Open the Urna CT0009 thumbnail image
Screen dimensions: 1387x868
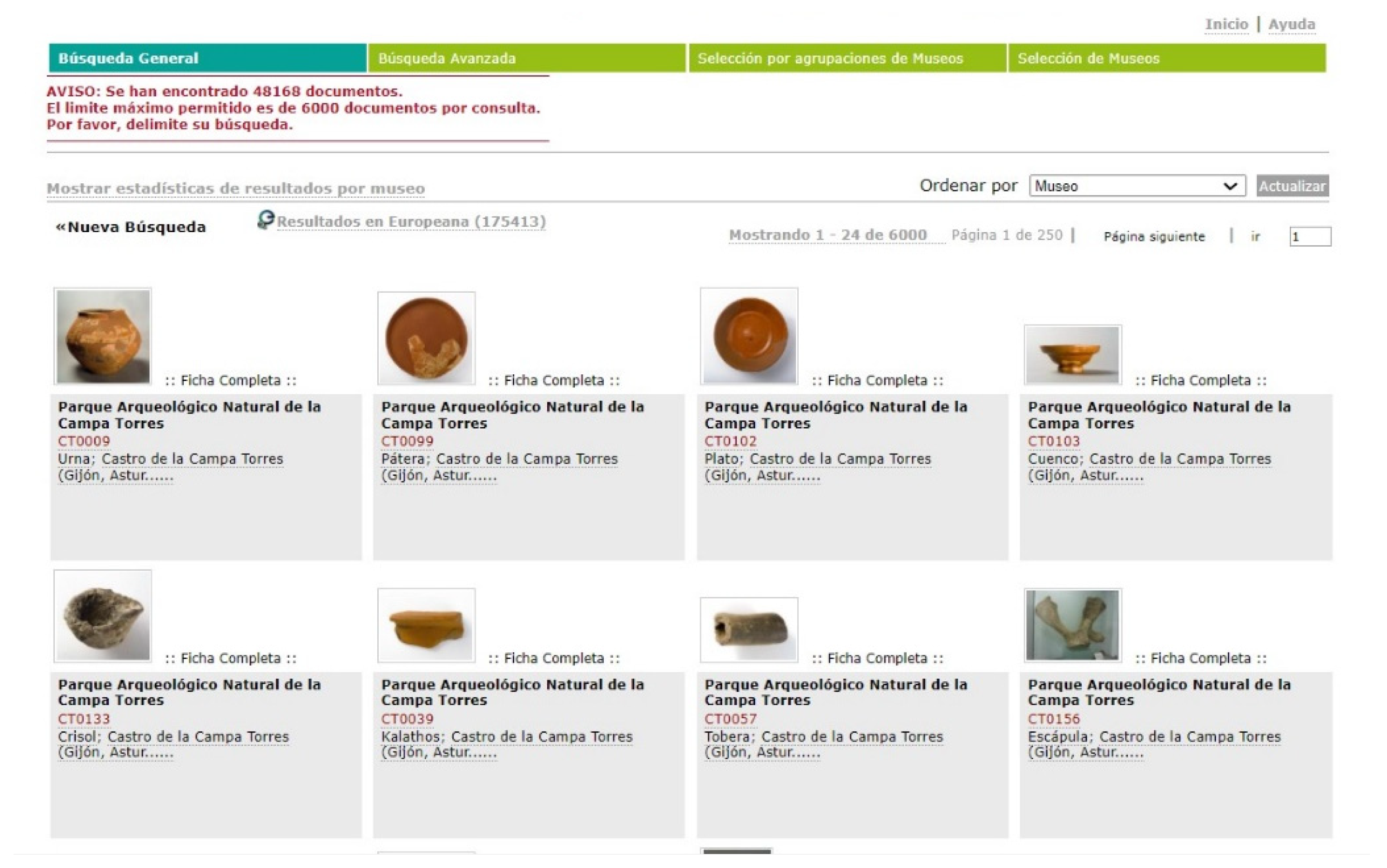[103, 337]
